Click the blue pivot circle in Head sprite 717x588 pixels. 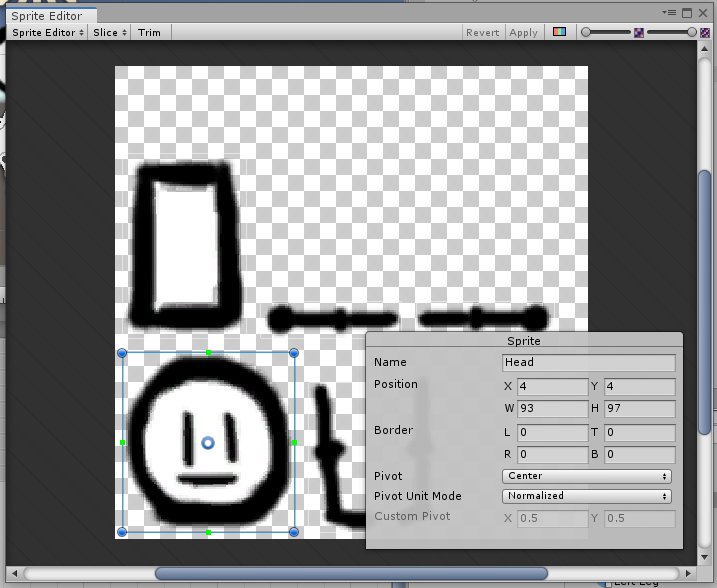[x=208, y=443]
